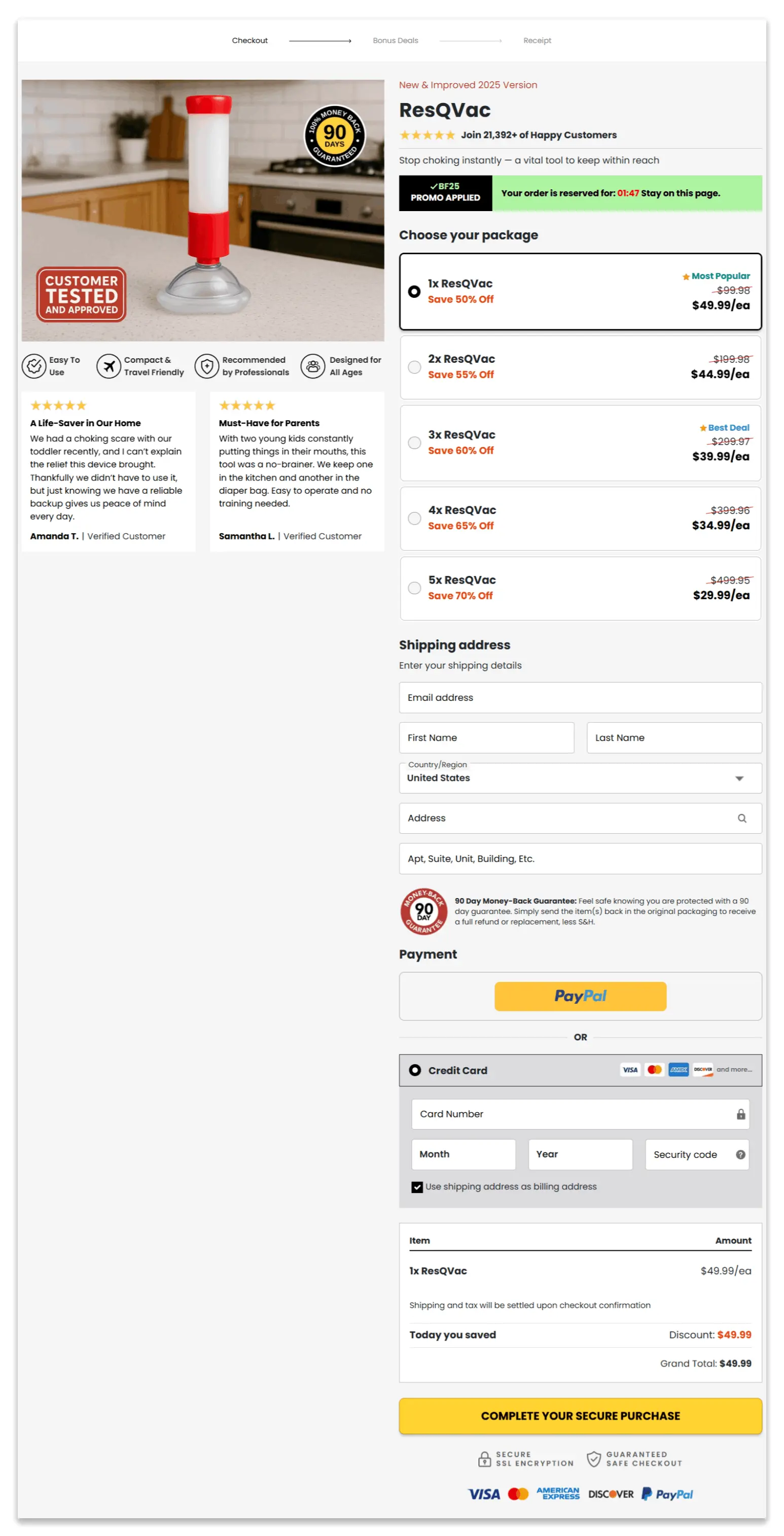784x1536 pixels.
Task: Pay with the PayPal button
Action: (580, 996)
